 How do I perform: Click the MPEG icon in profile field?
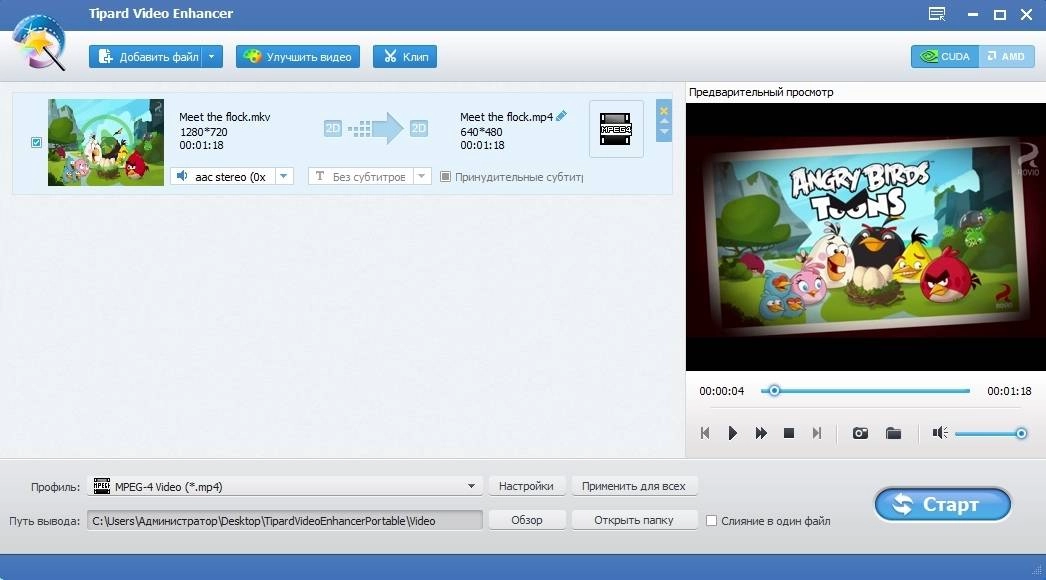coord(101,487)
